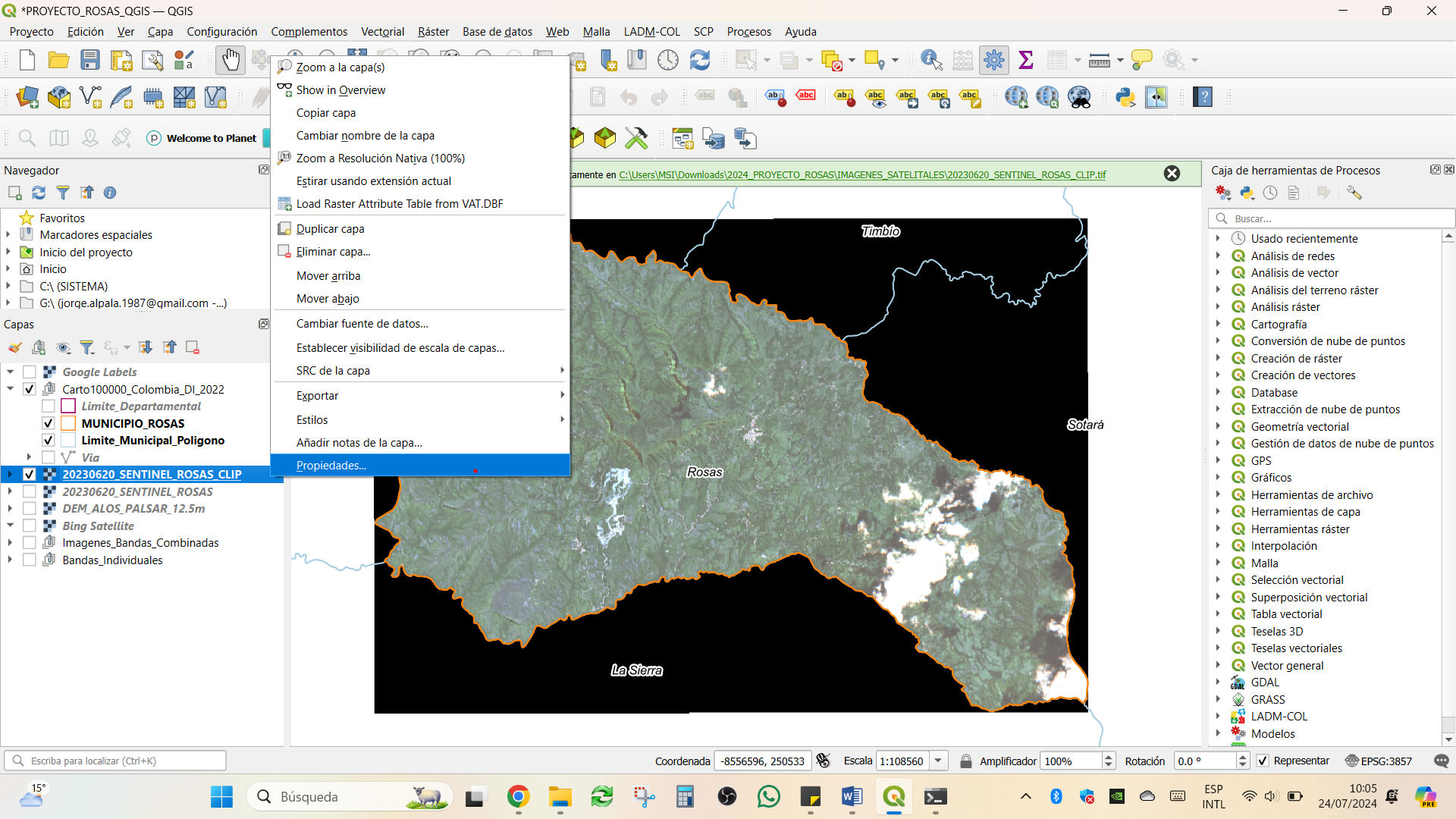Open the Messages log speech bubble icon
1456x819 pixels.
tap(1442, 761)
